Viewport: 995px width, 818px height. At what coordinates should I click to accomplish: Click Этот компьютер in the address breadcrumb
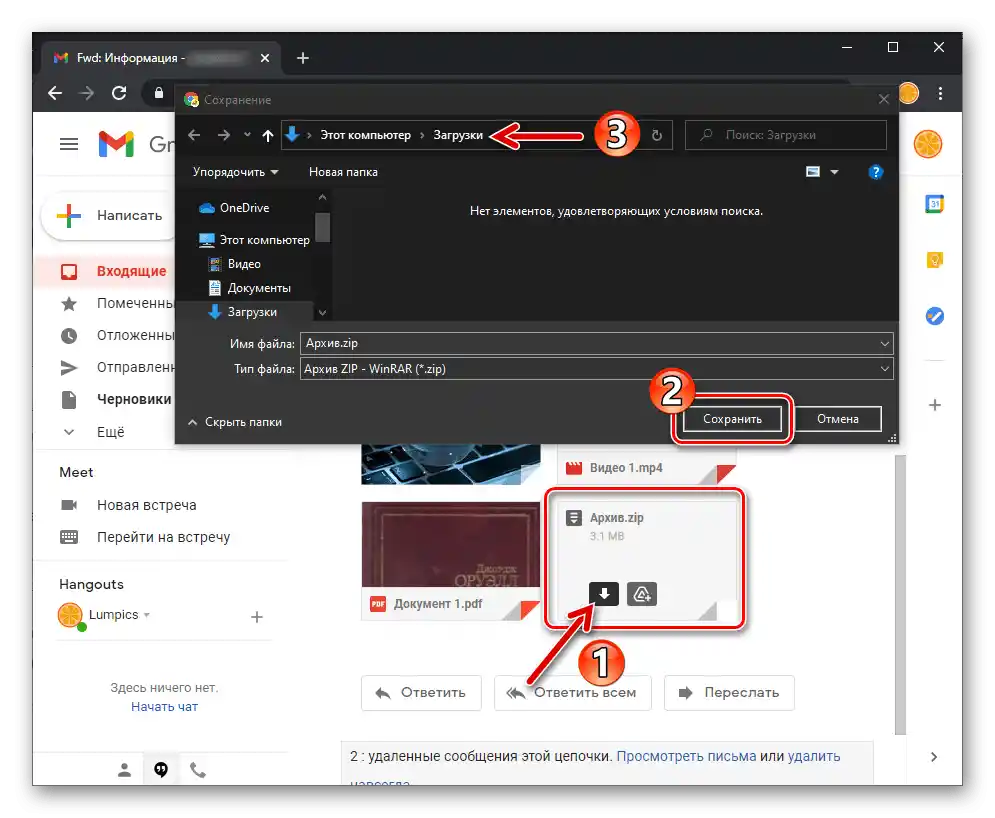[365, 135]
